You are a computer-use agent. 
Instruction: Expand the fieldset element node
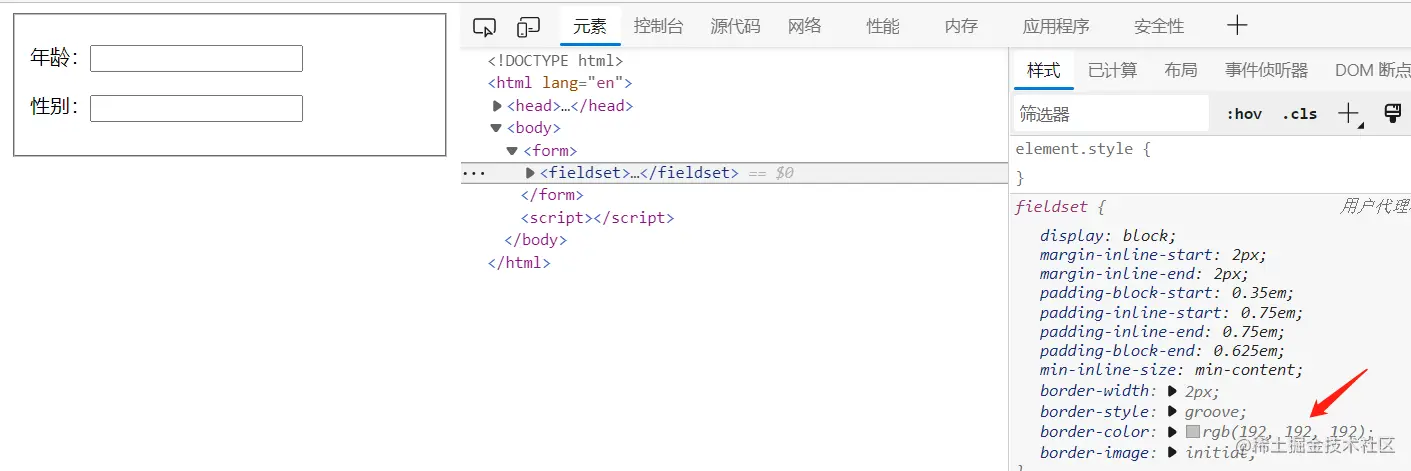pyautogui.click(x=531, y=173)
